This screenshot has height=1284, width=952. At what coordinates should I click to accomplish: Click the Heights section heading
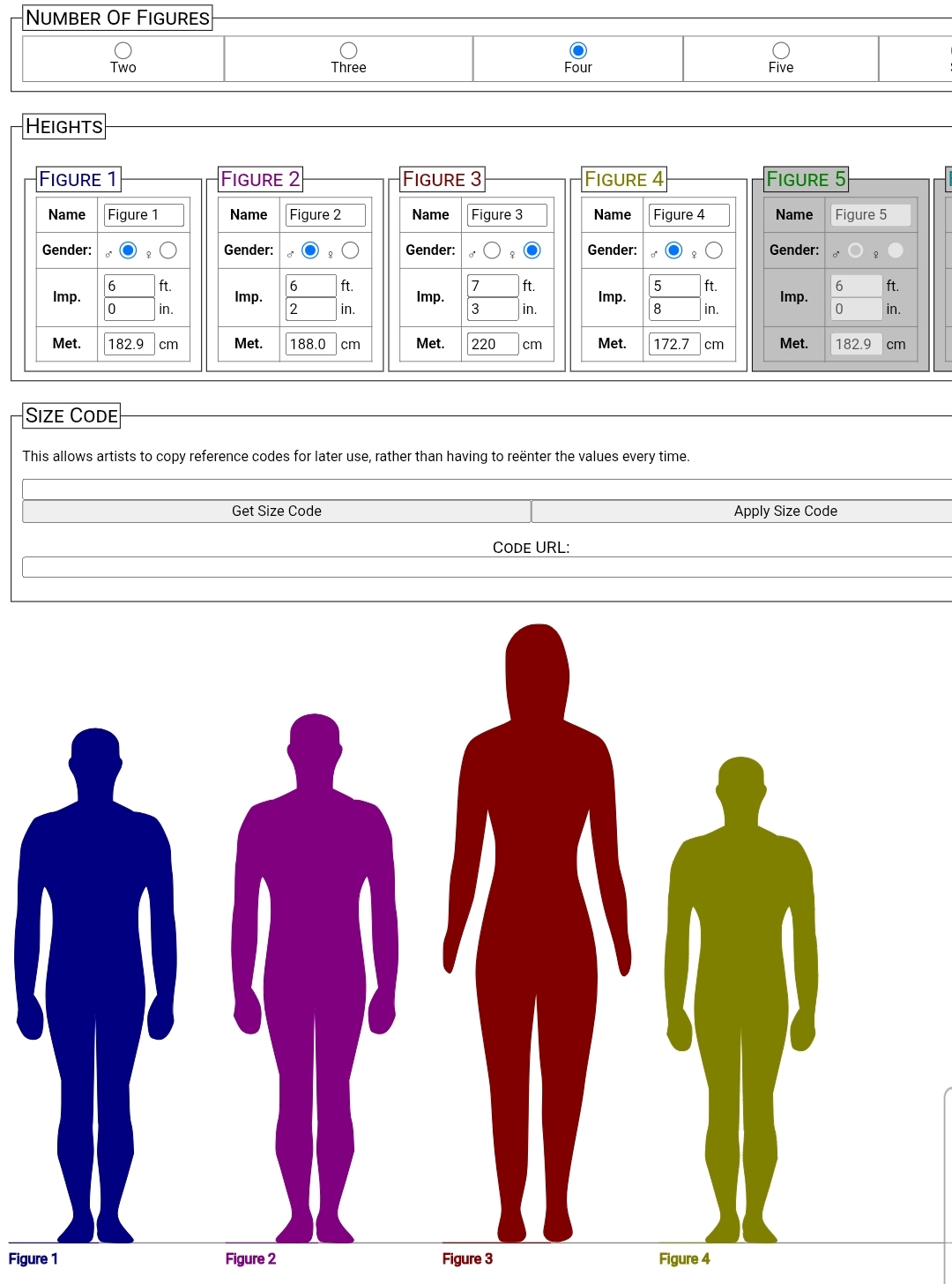[64, 126]
